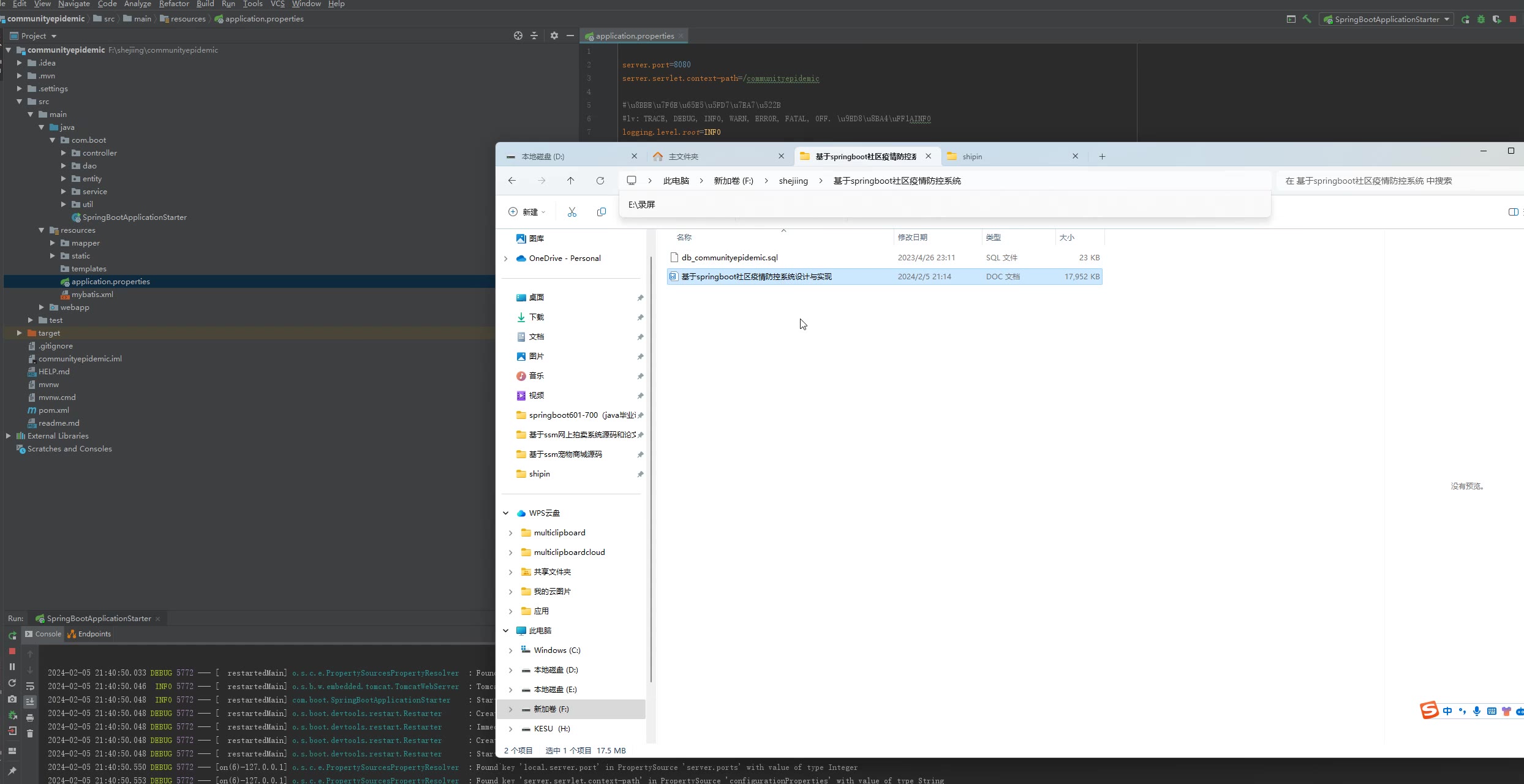
Task: Go up one folder level in the Explorer
Action: coord(571,181)
